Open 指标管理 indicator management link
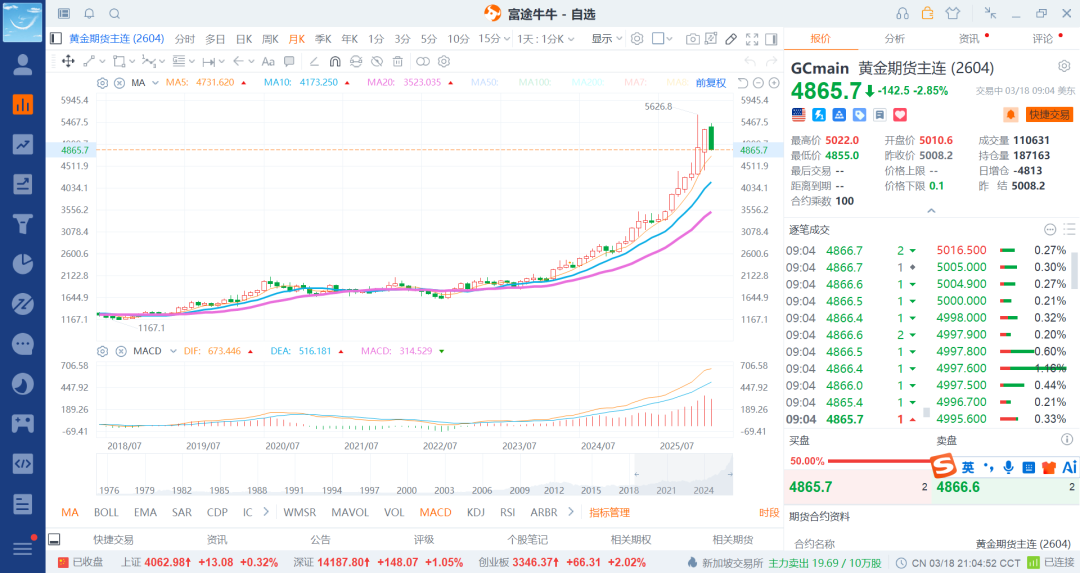Image resolution: width=1080 pixels, height=573 pixels. (x=609, y=512)
